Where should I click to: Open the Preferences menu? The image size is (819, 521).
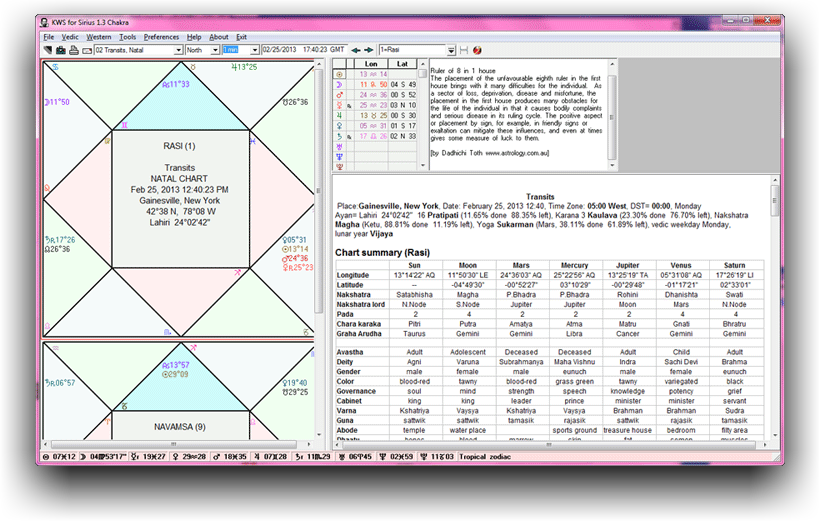point(161,36)
